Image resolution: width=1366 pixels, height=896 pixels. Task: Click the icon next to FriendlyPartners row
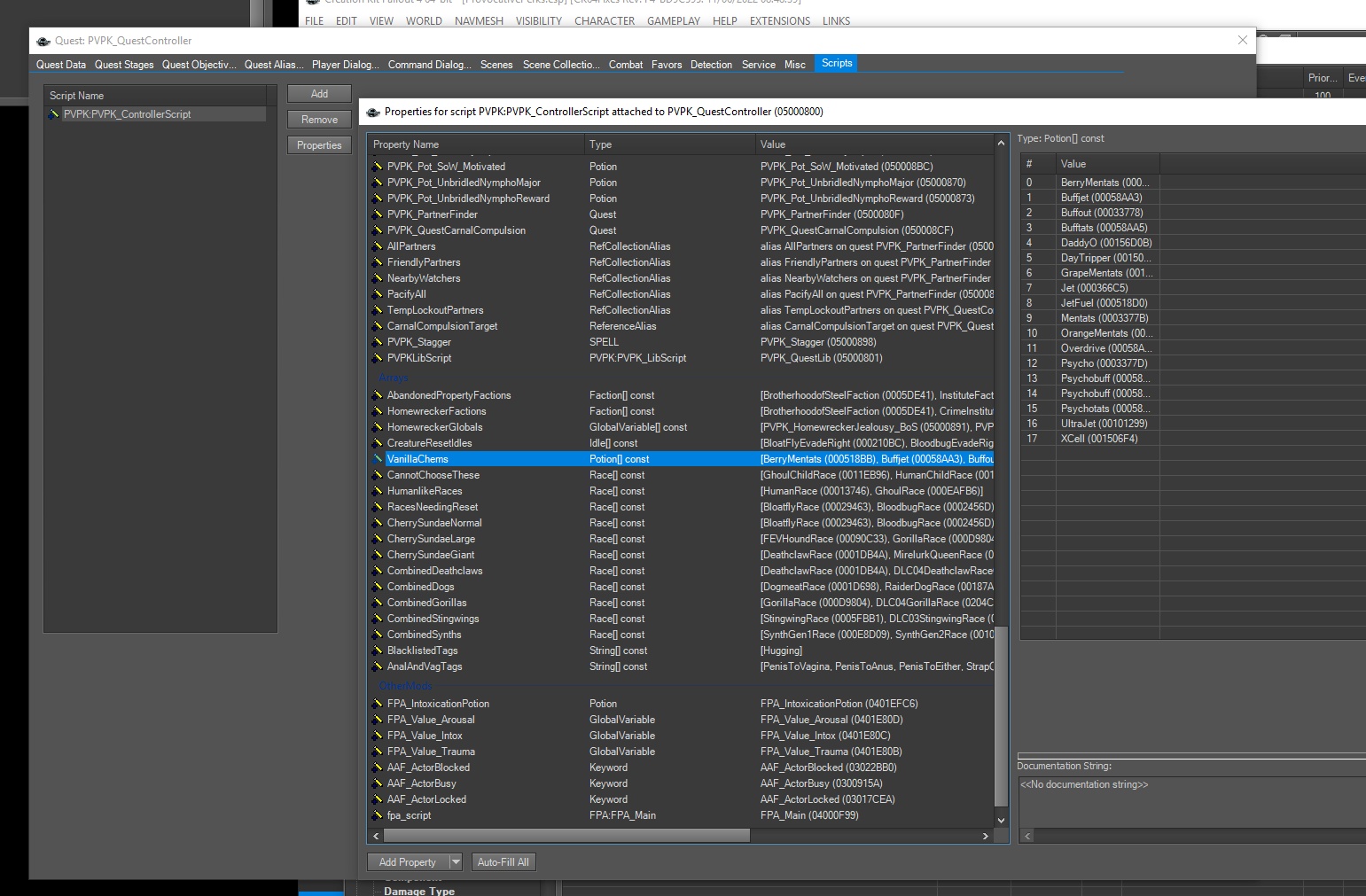pyautogui.click(x=377, y=262)
